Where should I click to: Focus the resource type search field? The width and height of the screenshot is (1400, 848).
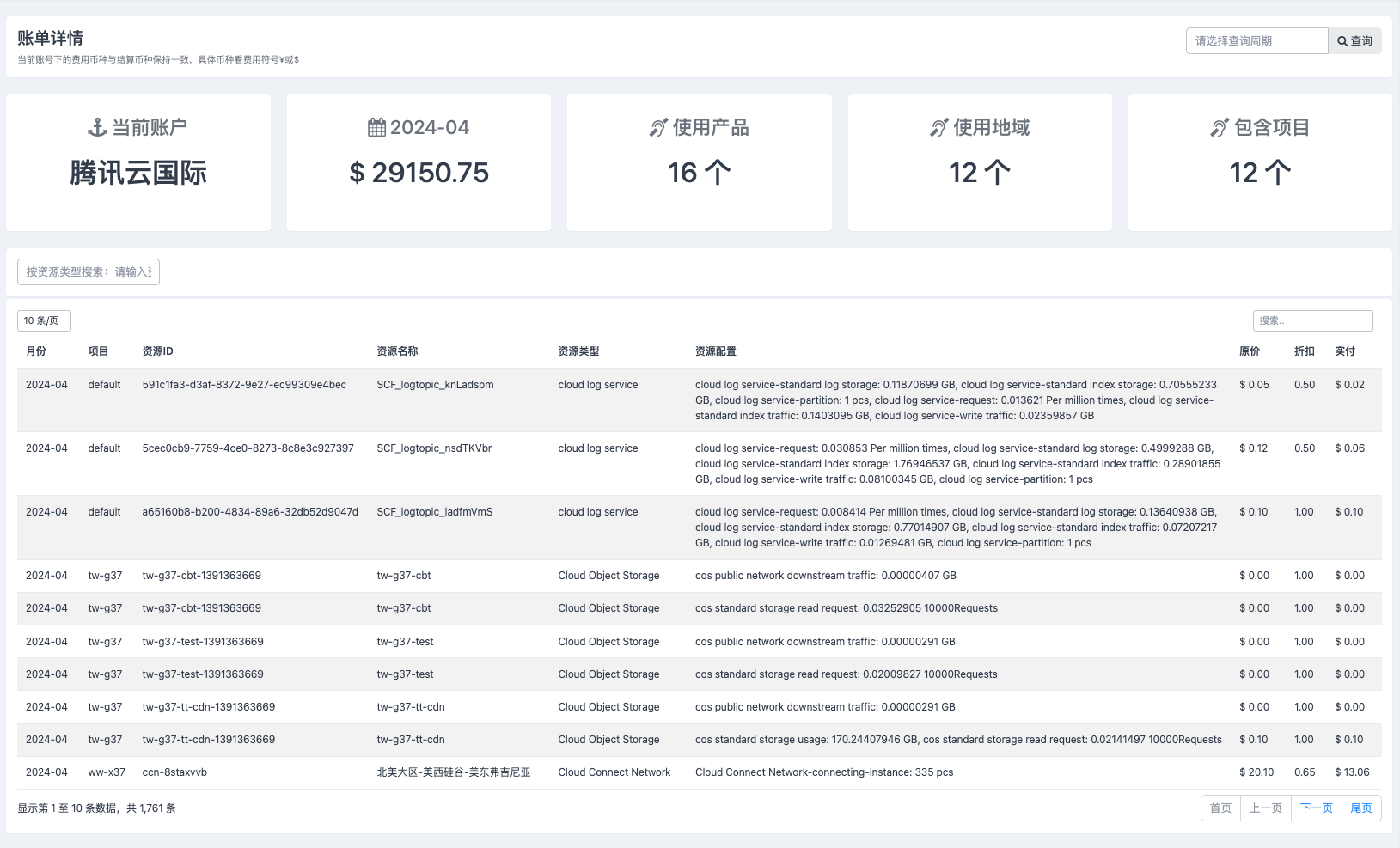pos(89,272)
